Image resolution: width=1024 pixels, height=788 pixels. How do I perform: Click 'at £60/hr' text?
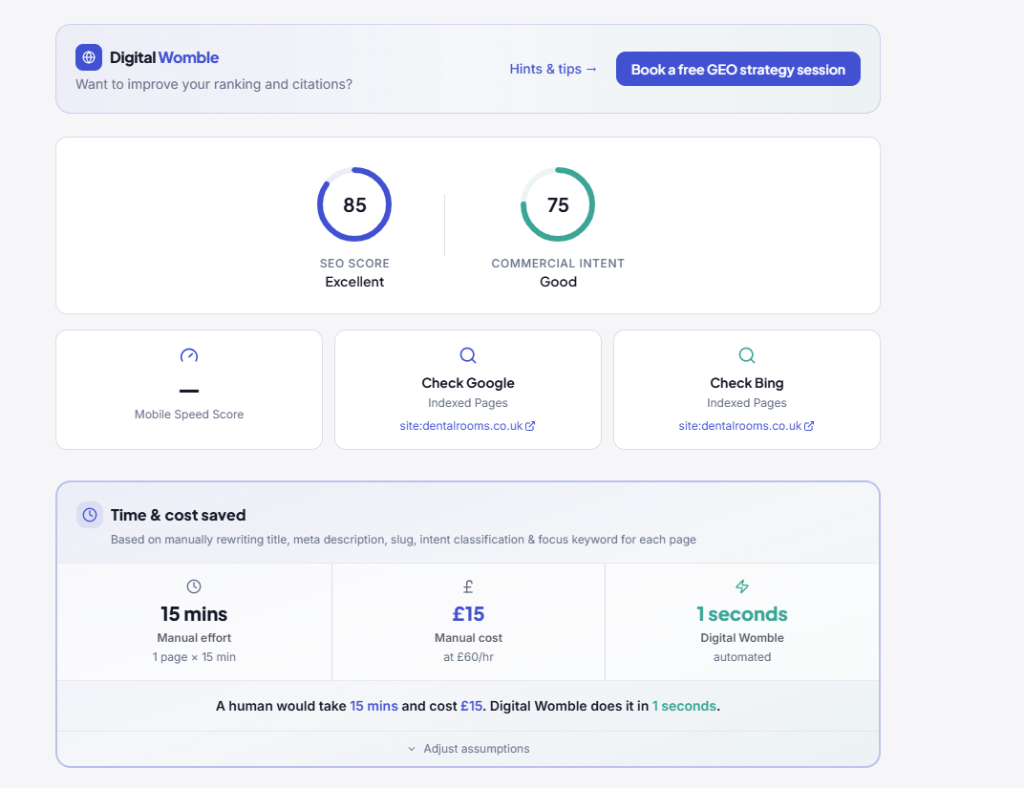pos(468,657)
